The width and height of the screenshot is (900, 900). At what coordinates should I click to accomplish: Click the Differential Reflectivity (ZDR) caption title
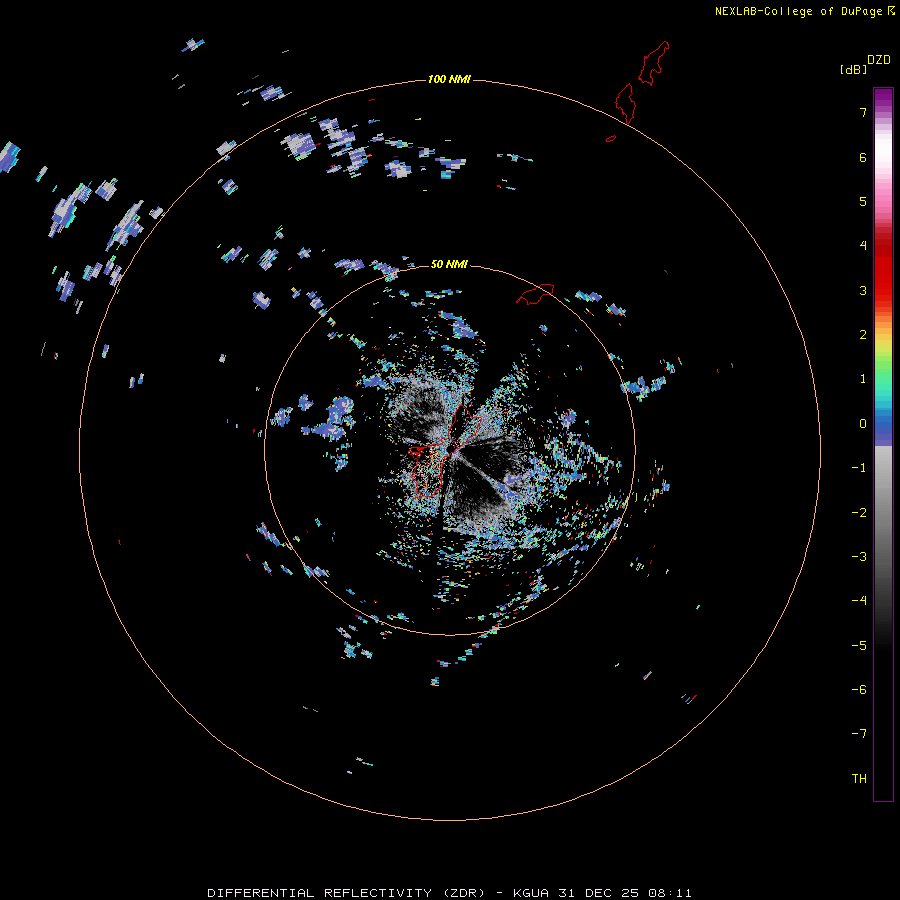tap(346, 893)
